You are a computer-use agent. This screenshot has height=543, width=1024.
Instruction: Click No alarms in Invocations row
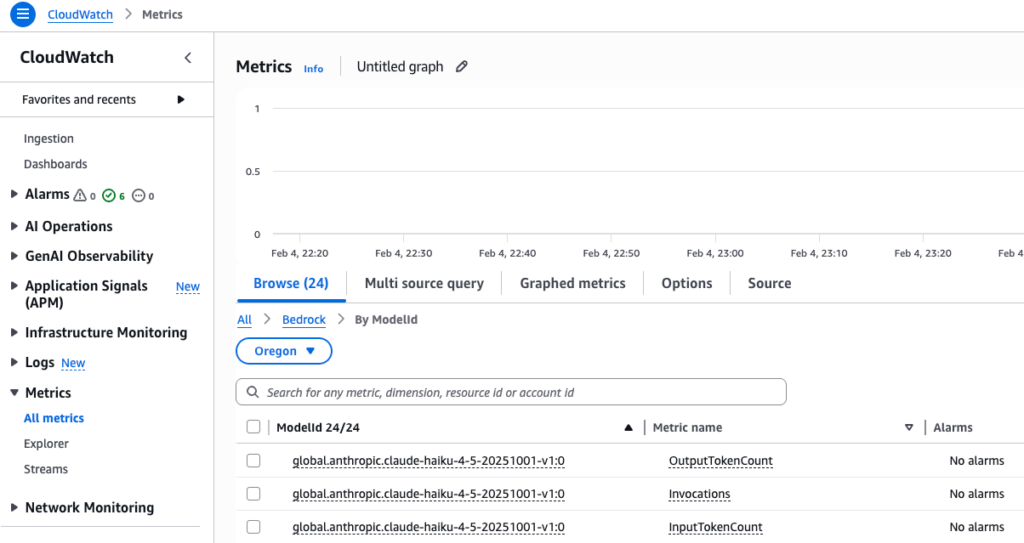point(977,494)
